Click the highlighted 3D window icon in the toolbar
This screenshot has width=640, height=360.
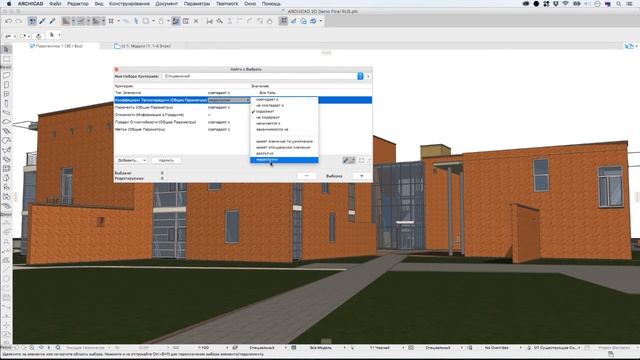tap(283, 21)
